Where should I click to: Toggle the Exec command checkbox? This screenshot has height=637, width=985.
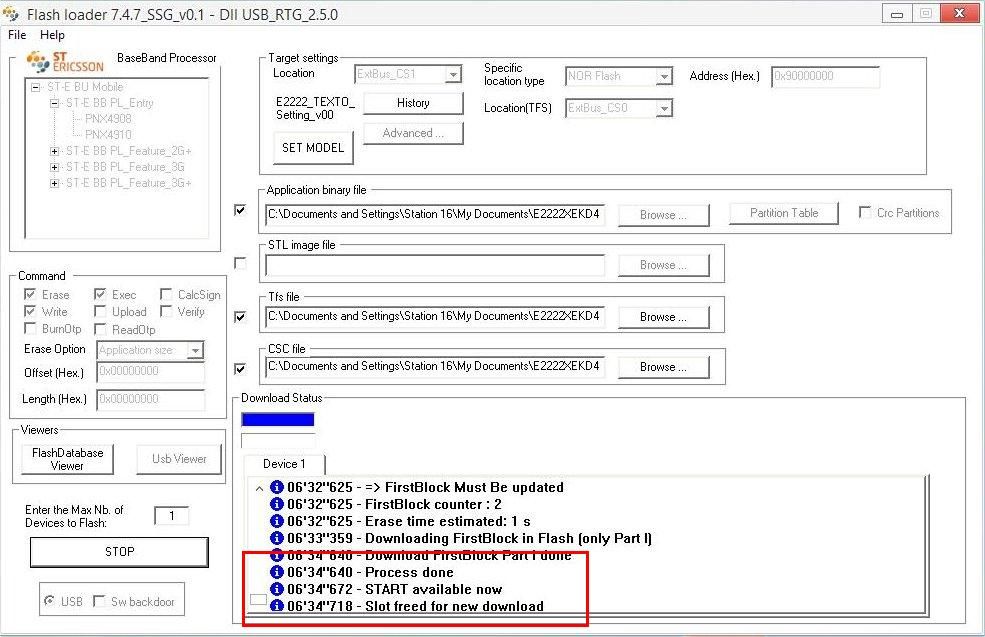pyautogui.click(x=100, y=294)
